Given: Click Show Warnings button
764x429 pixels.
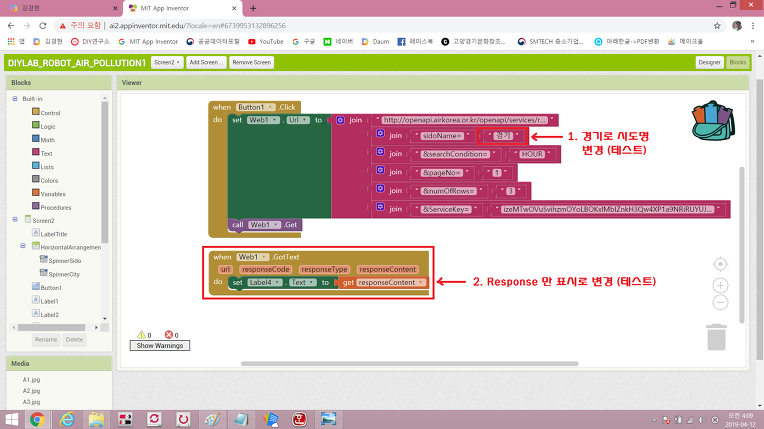Looking at the screenshot, I should pos(160,346).
